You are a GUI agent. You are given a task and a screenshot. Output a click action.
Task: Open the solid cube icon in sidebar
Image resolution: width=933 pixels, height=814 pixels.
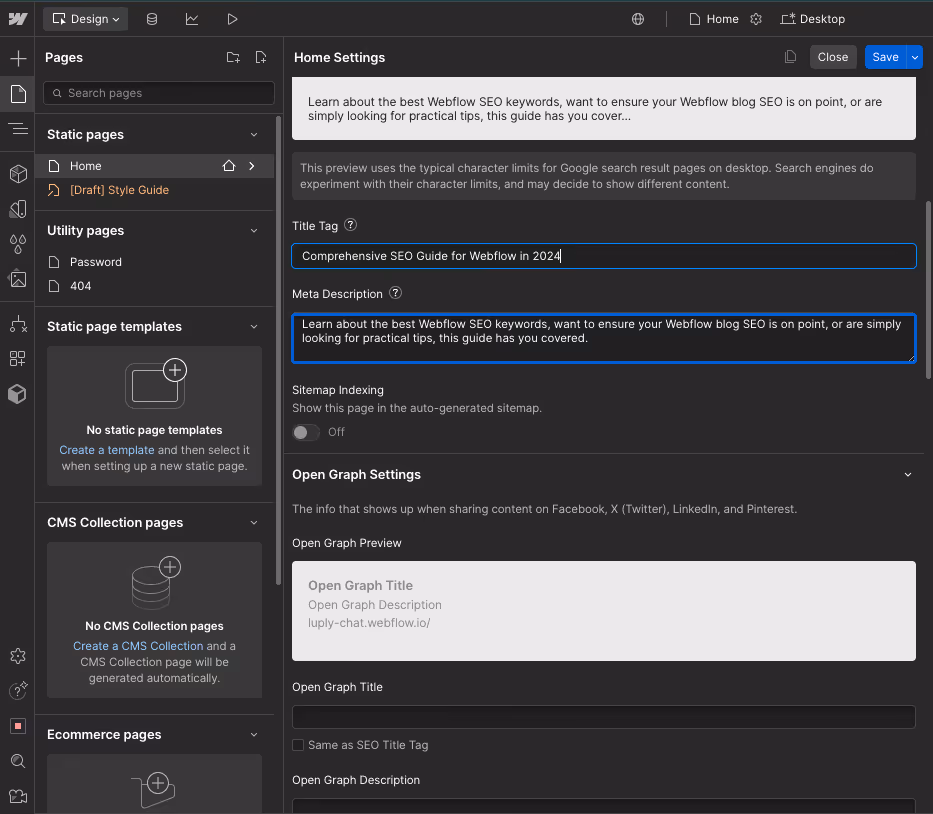(x=18, y=394)
